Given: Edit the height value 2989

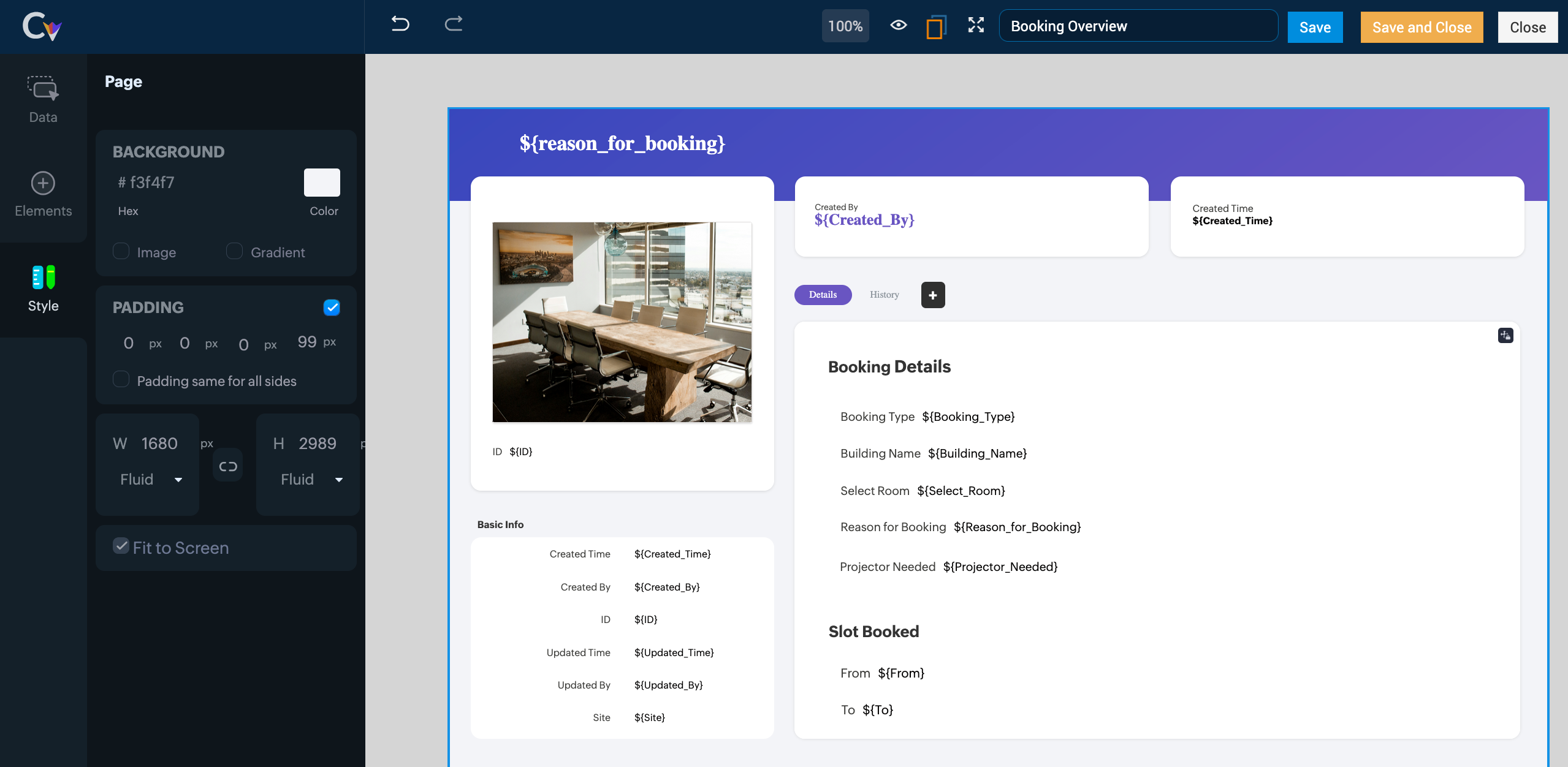Looking at the screenshot, I should [x=317, y=444].
